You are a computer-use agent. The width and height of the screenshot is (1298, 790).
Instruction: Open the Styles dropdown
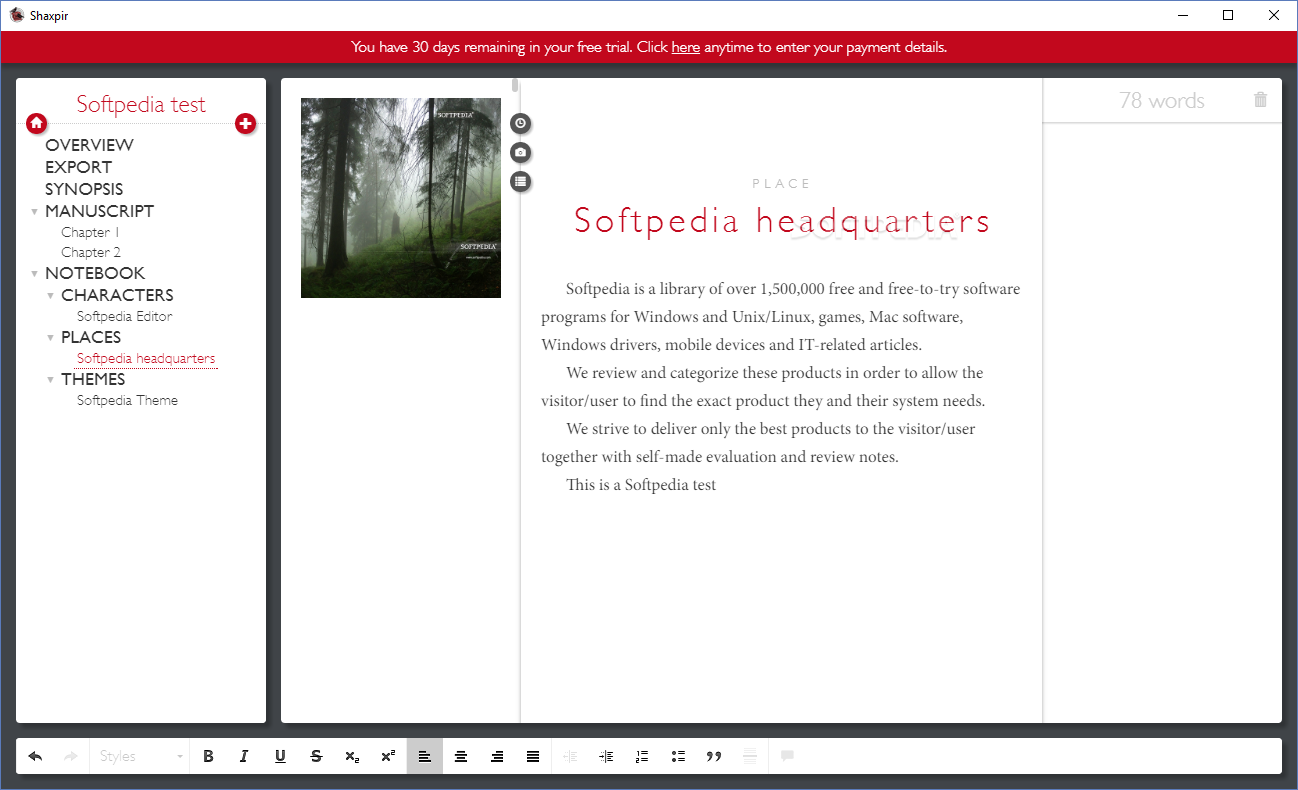[140, 756]
